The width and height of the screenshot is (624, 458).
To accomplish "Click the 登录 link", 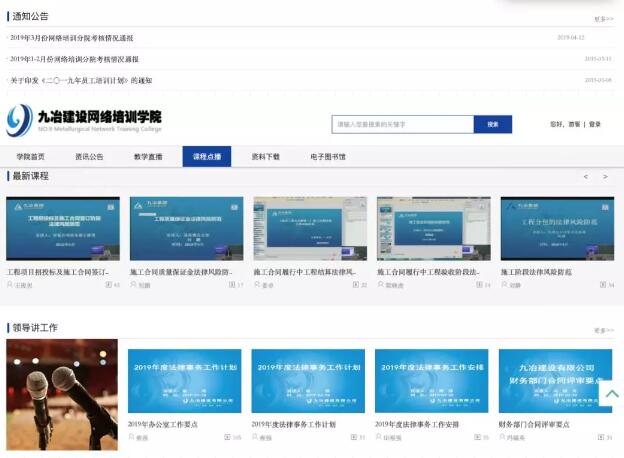I will click(x=595, y=125).
